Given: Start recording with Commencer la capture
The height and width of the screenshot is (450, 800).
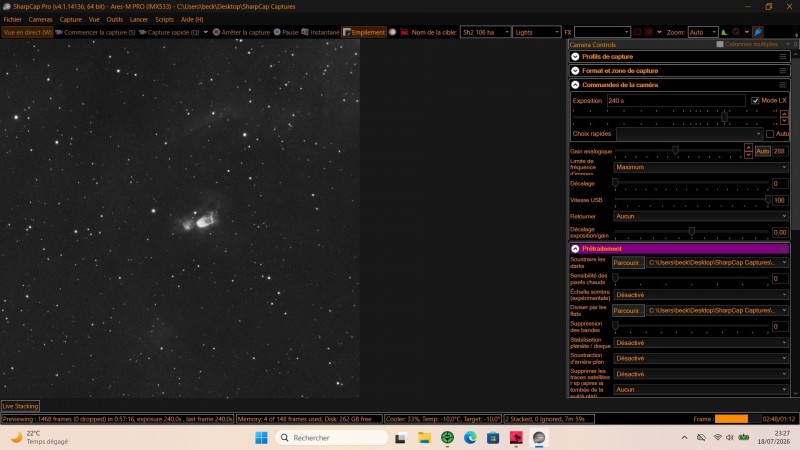Looking at the screenshot, I should pyautogui.click(x=95, y=32).
